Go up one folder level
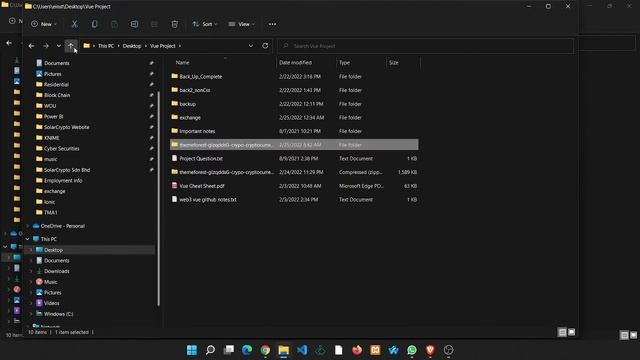 (x=71, y=46)
